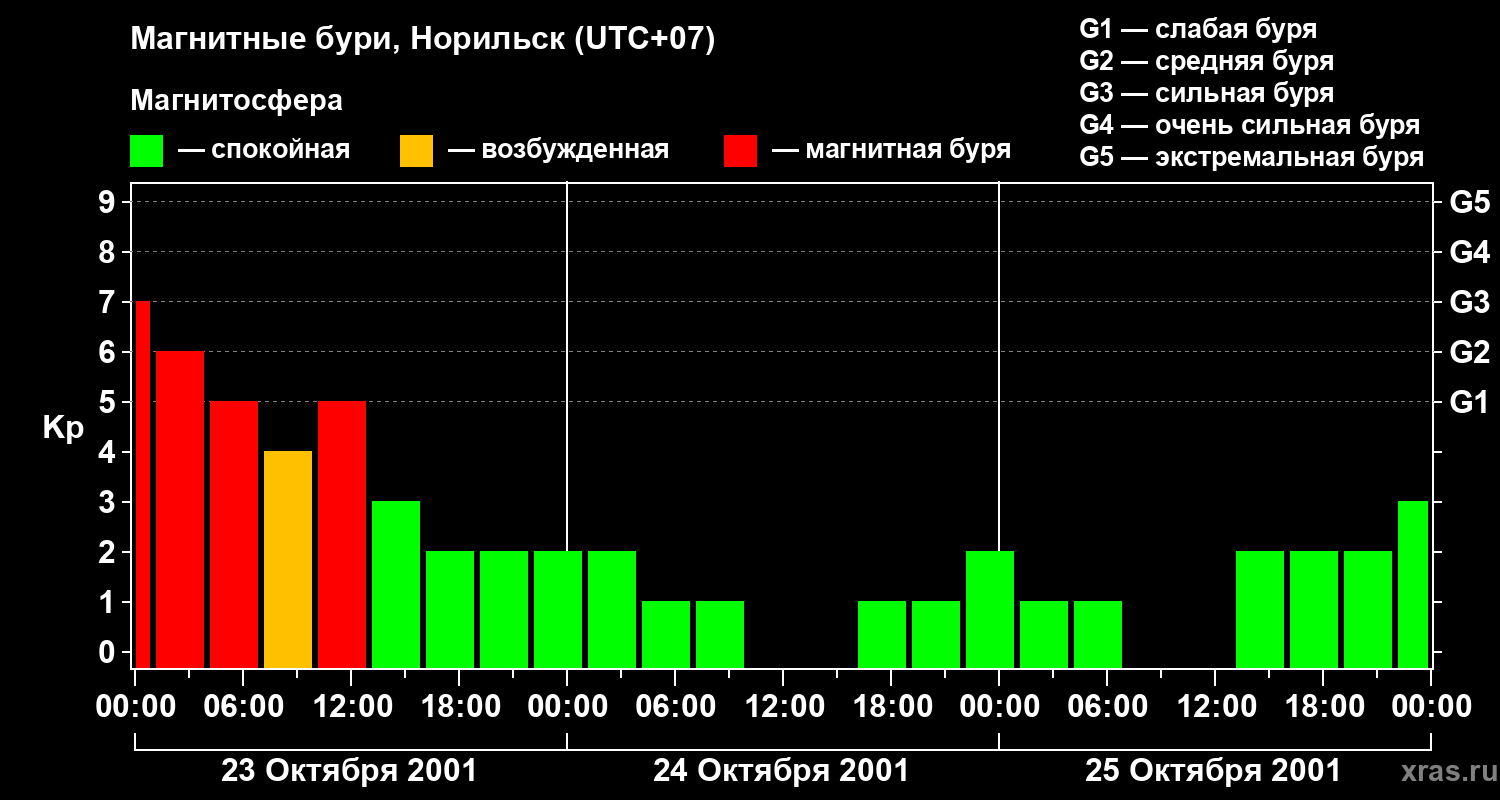1500x800 pixels.
Task: Select the green Kp 3 bar on 23 Октября
Action: 396,584
